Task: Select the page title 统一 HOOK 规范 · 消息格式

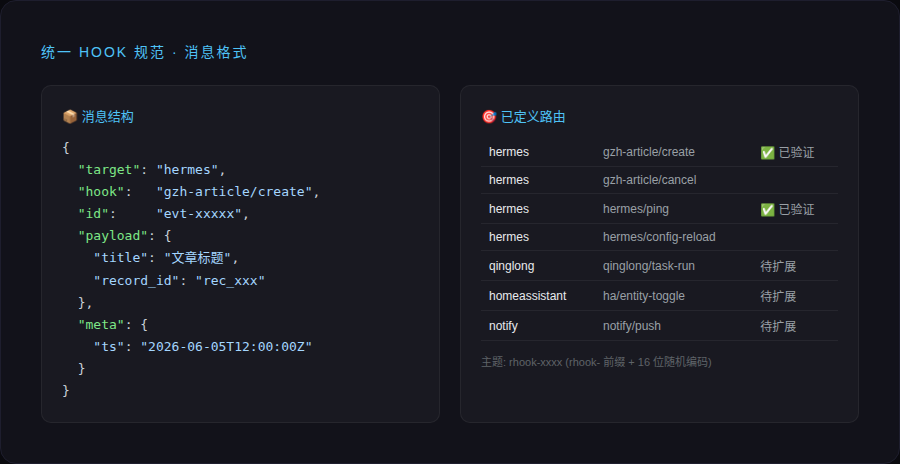Action: [x=144, y=53]
